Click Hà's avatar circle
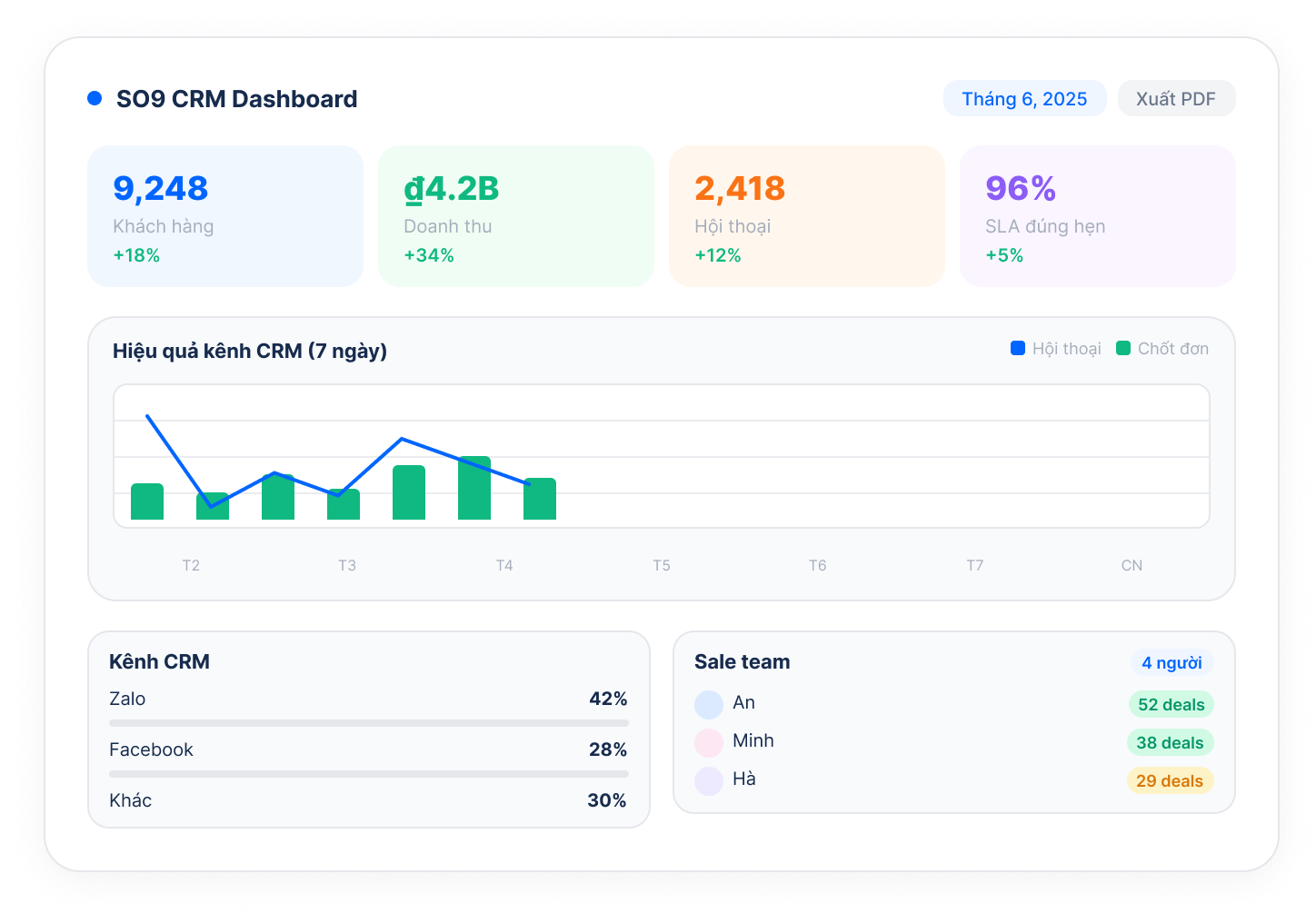This screenshot has width=1316, height=923. pyautogui.click(x=709, y=780)
